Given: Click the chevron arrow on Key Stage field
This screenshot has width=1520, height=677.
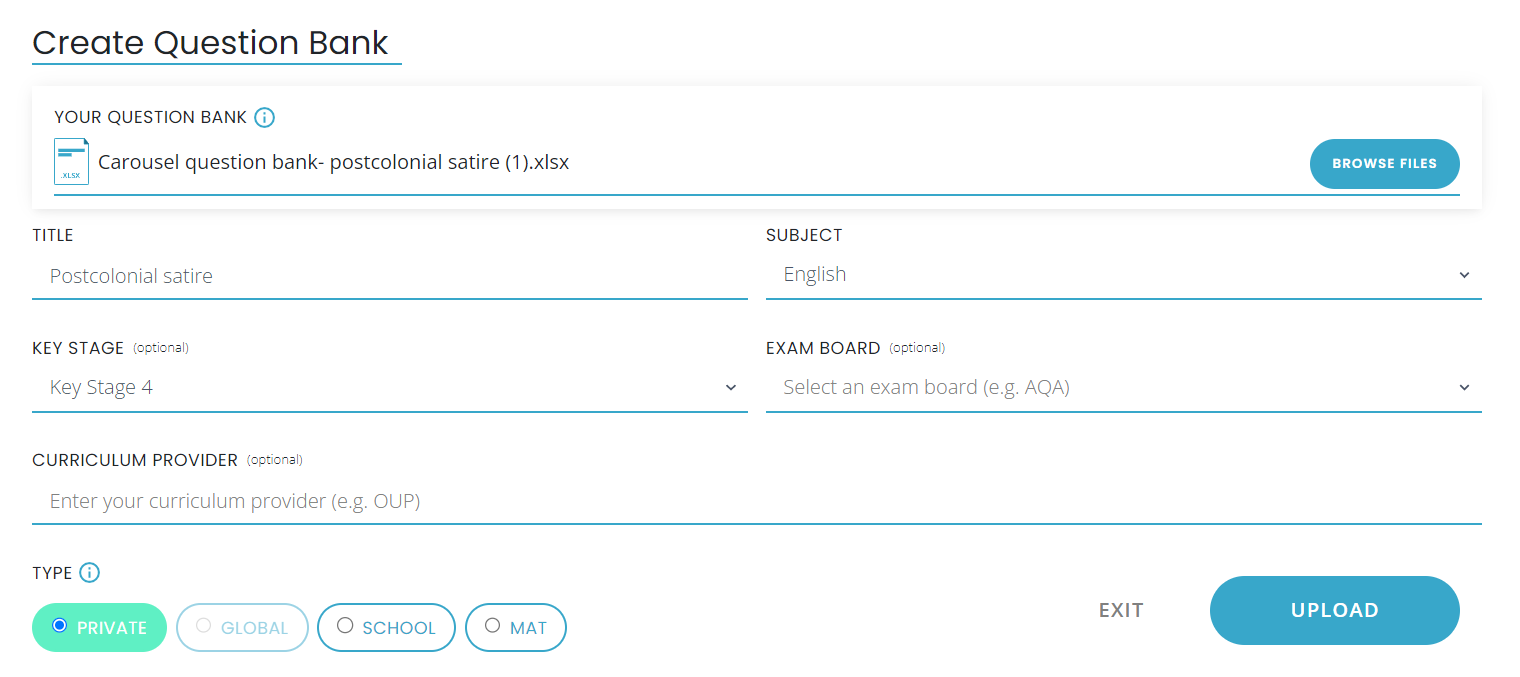Looking at the screenshot, I should coord(731,387).
